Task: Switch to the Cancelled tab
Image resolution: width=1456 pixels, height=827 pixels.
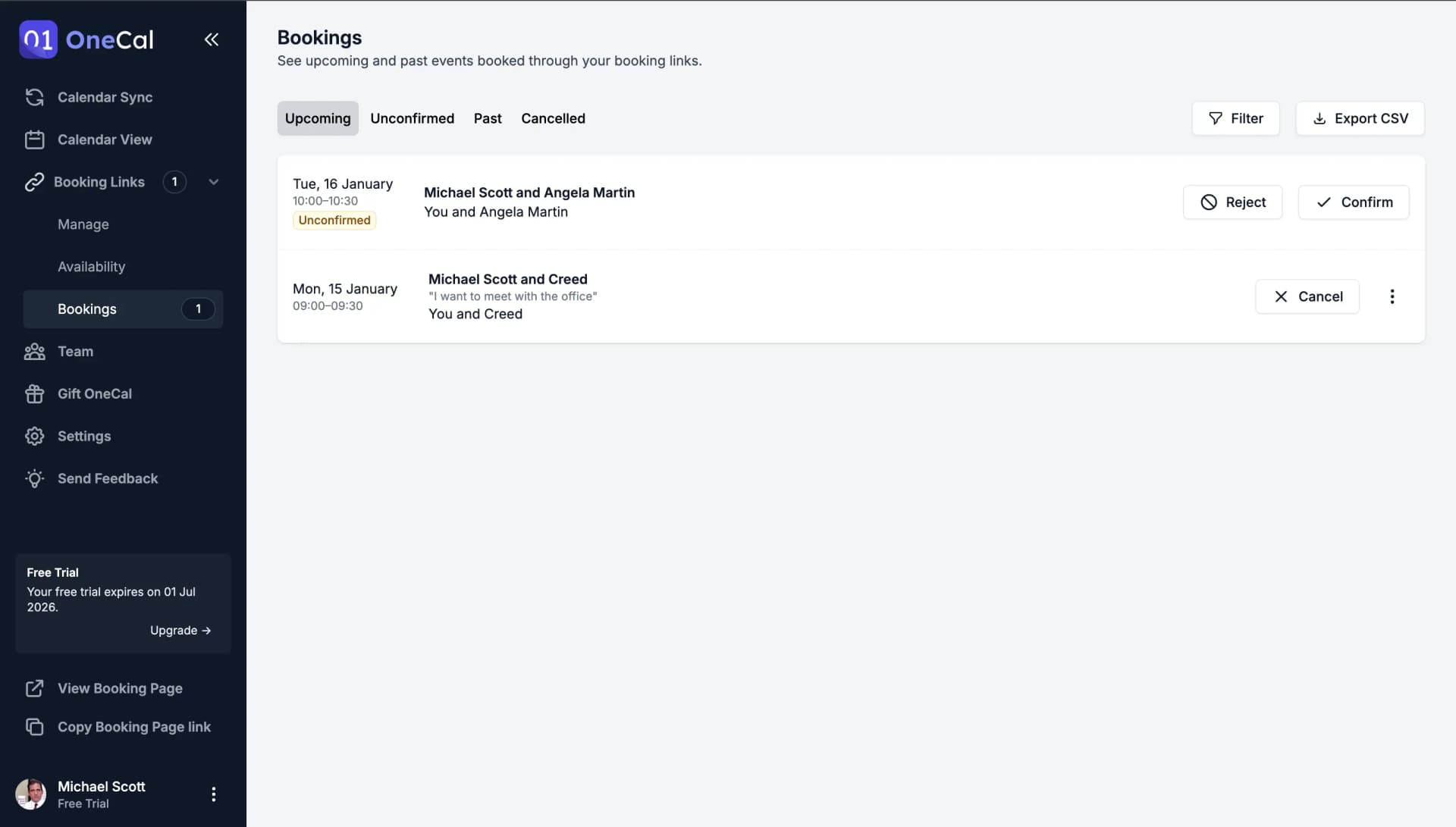Action: click(553, 118)
